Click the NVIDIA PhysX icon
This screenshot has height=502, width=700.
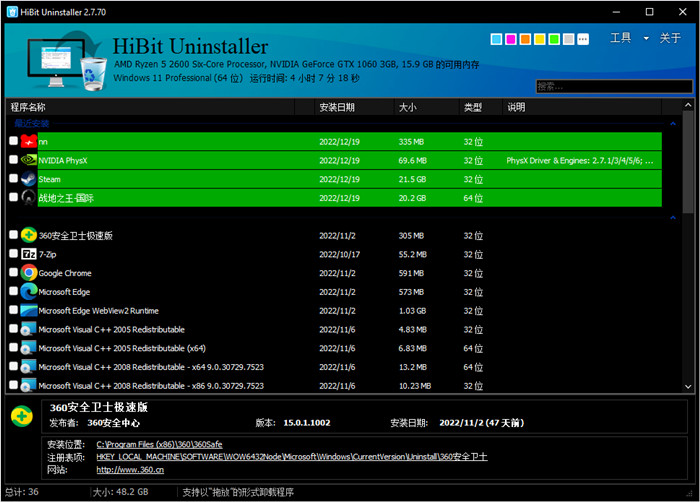click(x=29, y=160)
